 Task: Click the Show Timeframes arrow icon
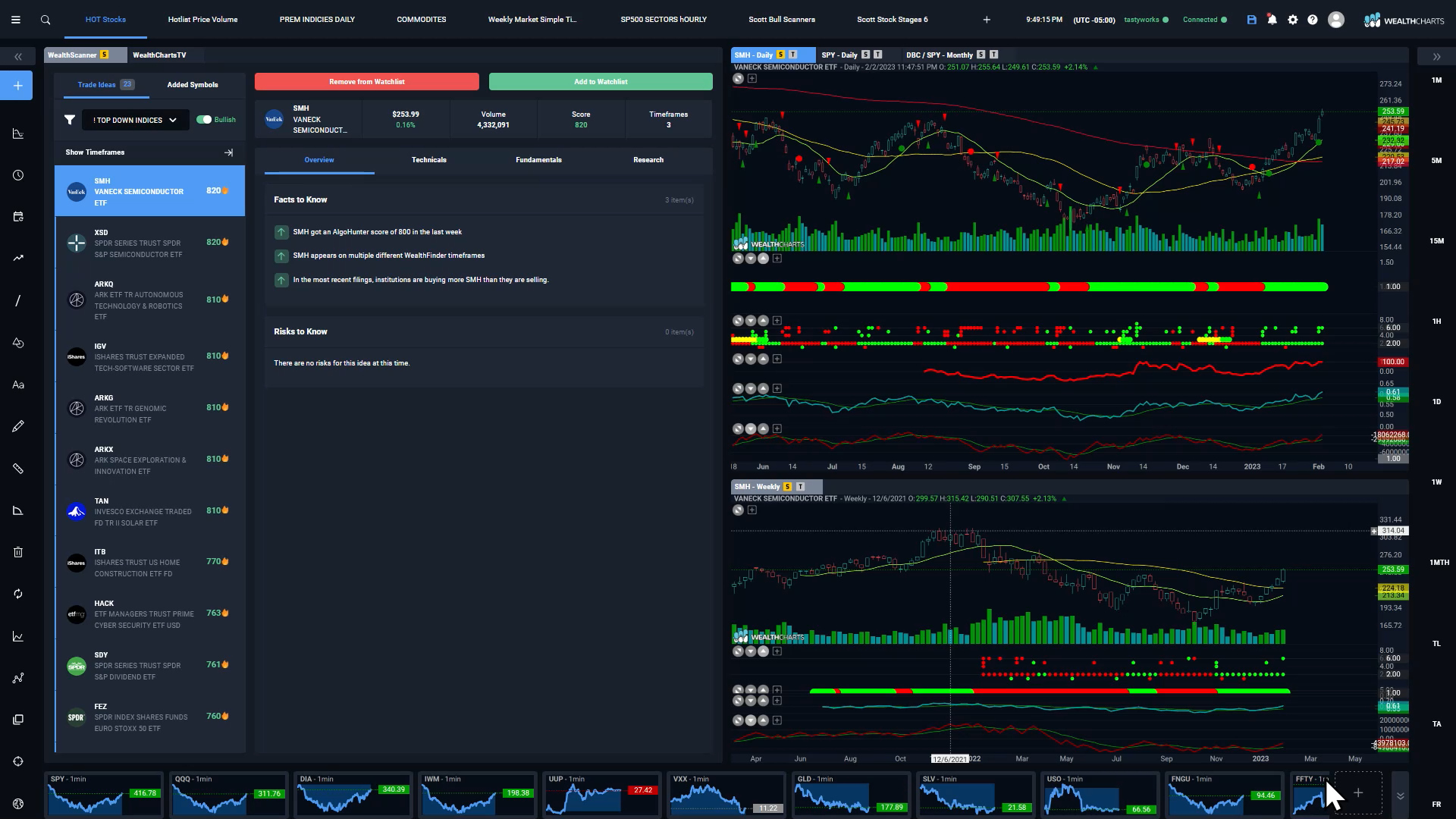coord(228,152)
